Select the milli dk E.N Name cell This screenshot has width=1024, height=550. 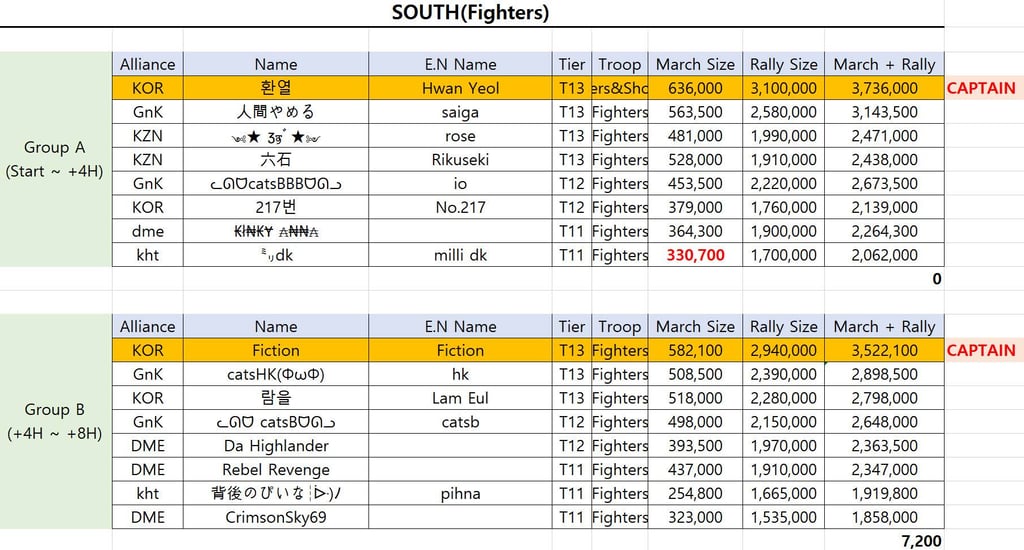coord(460,255)
